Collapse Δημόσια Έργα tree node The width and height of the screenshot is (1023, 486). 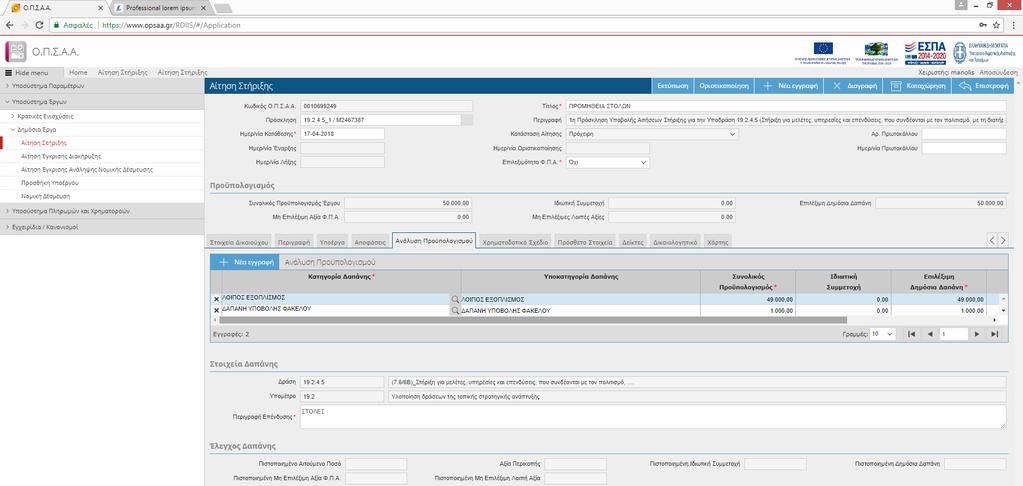35,129
